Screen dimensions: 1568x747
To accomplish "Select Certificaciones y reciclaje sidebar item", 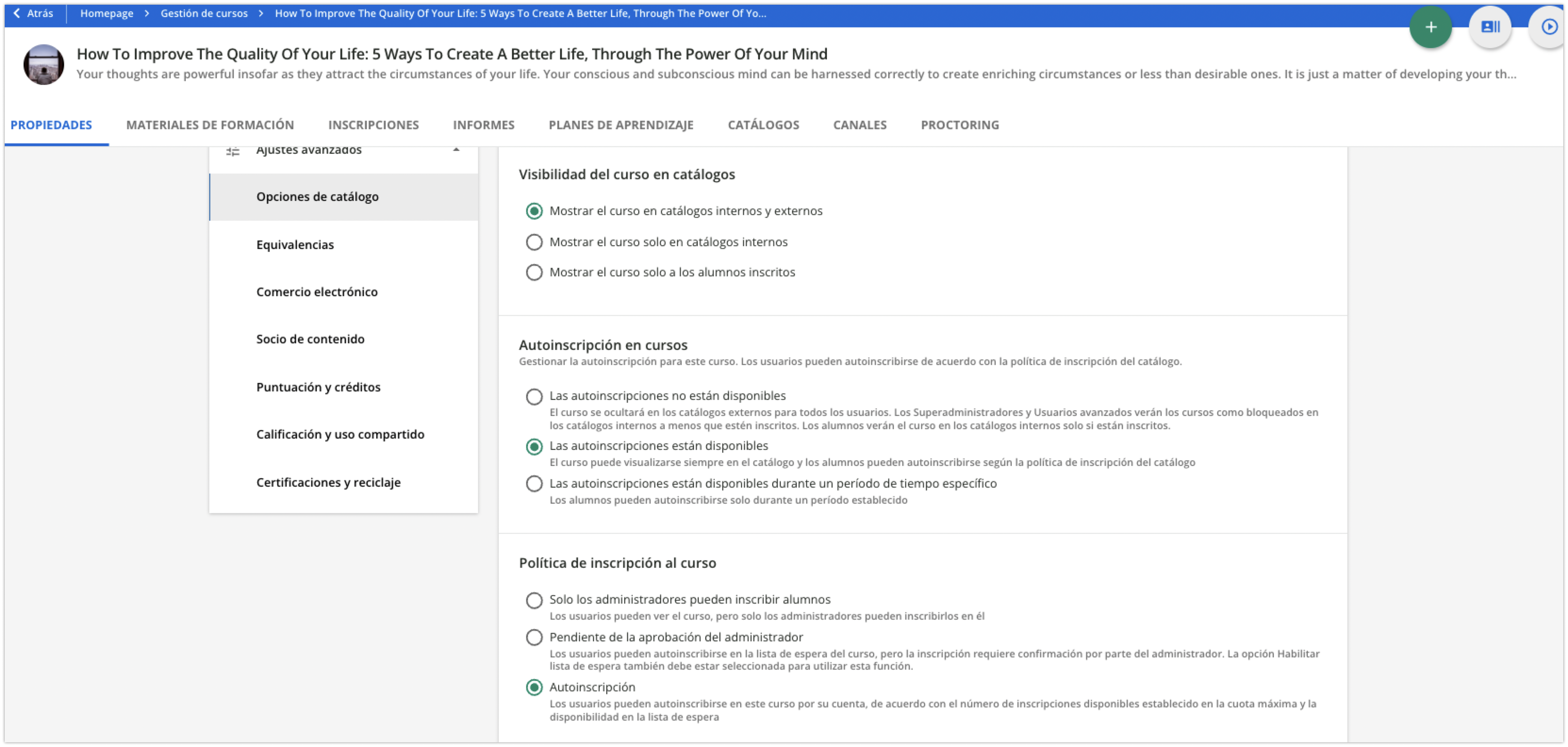I will [x=328, y=482].
